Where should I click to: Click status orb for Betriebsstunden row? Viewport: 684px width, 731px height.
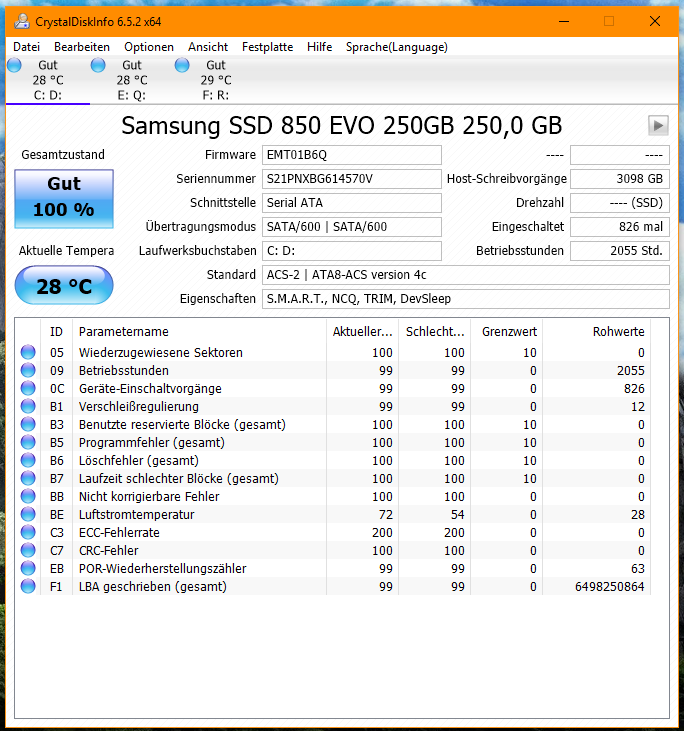coord(28,371)
